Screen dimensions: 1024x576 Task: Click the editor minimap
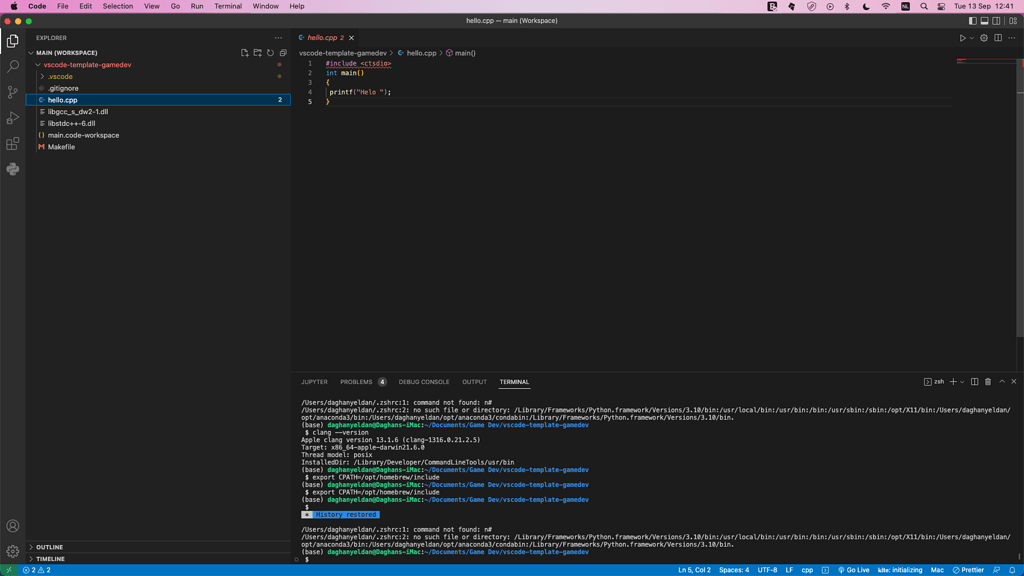point(986,63)
